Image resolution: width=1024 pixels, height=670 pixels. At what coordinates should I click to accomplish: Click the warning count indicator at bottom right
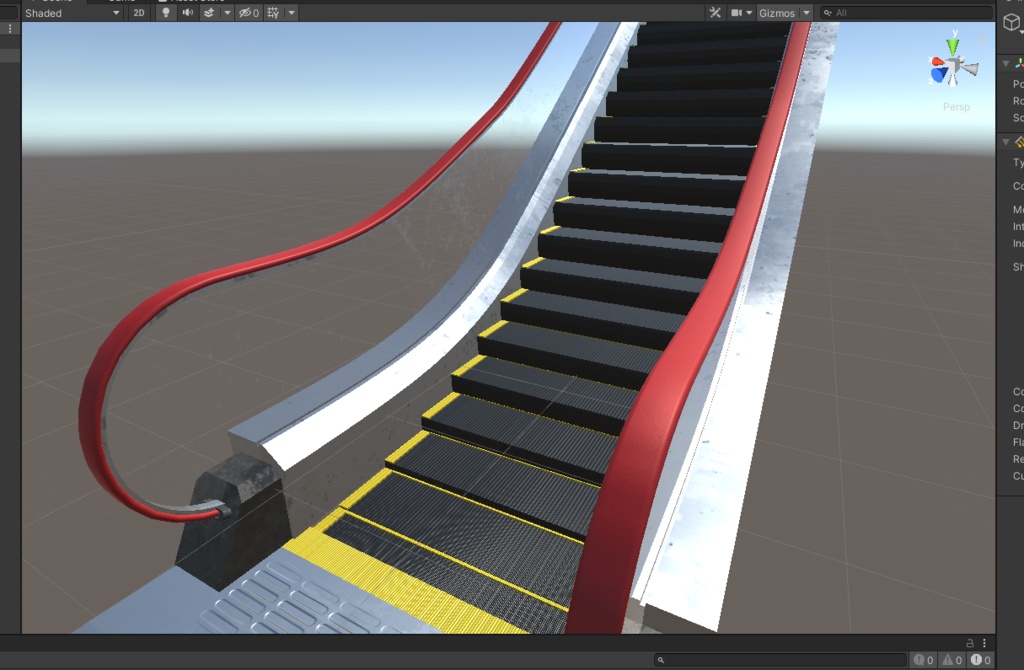point(951,660)
